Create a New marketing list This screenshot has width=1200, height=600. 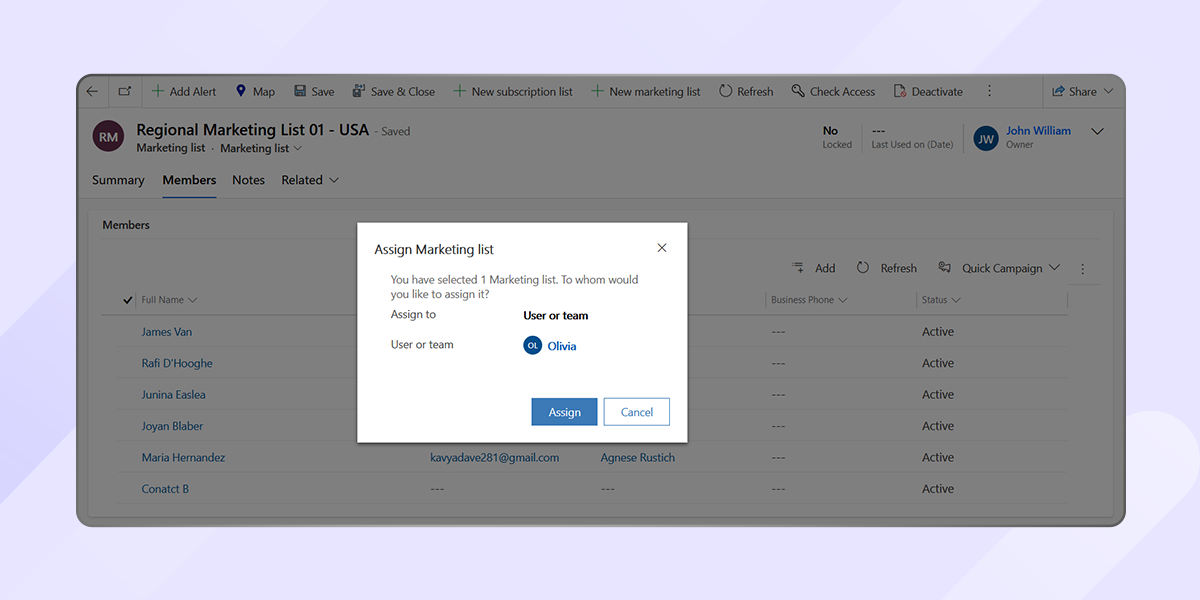coord(646,91)
